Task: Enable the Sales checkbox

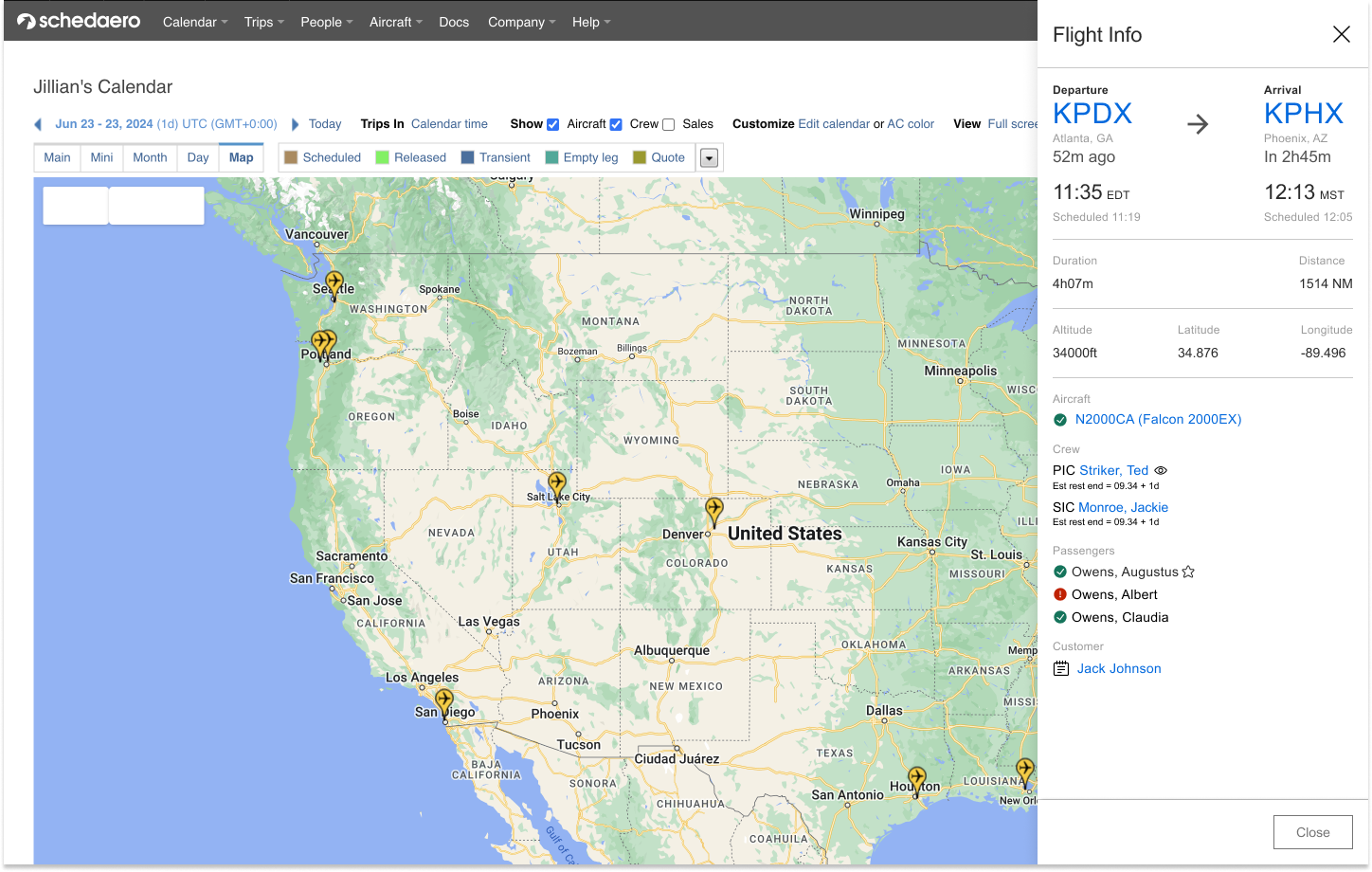Action: pyautogui.click(x=669, y=124)
